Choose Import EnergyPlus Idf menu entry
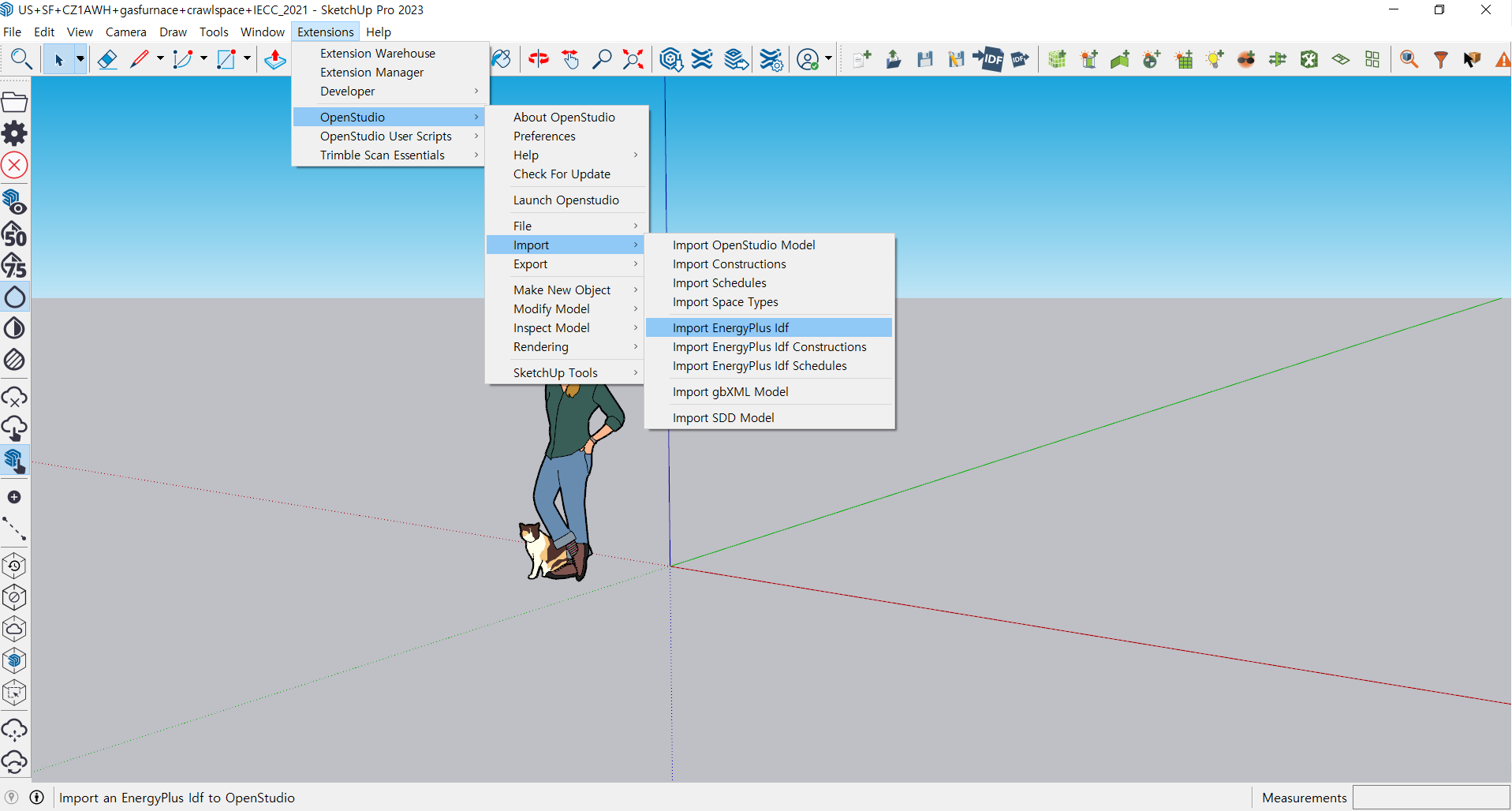The image size is (1512, 811). coord(769,328)
